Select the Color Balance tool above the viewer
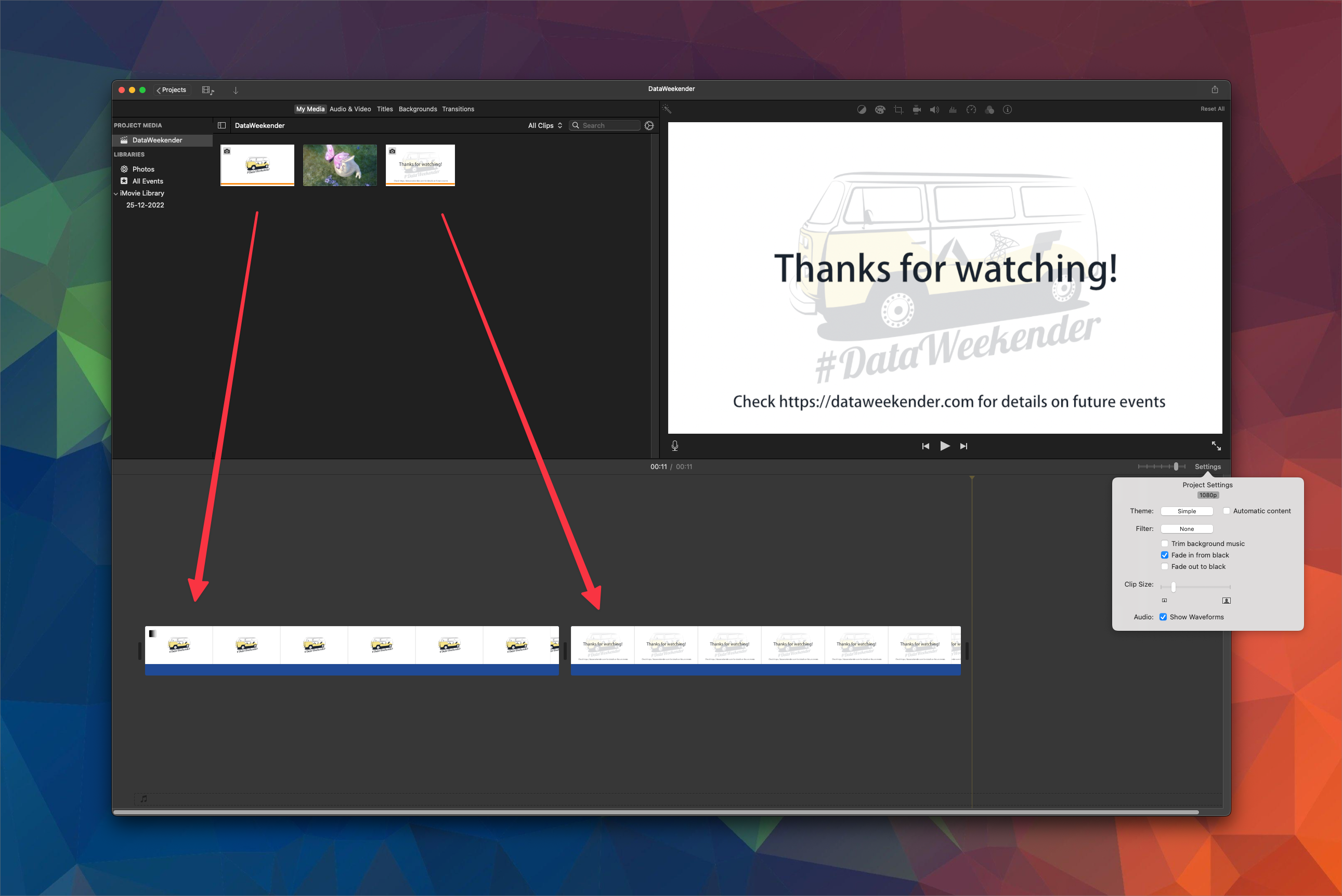Screen dimensions: 1342x896 click(862, 110)
